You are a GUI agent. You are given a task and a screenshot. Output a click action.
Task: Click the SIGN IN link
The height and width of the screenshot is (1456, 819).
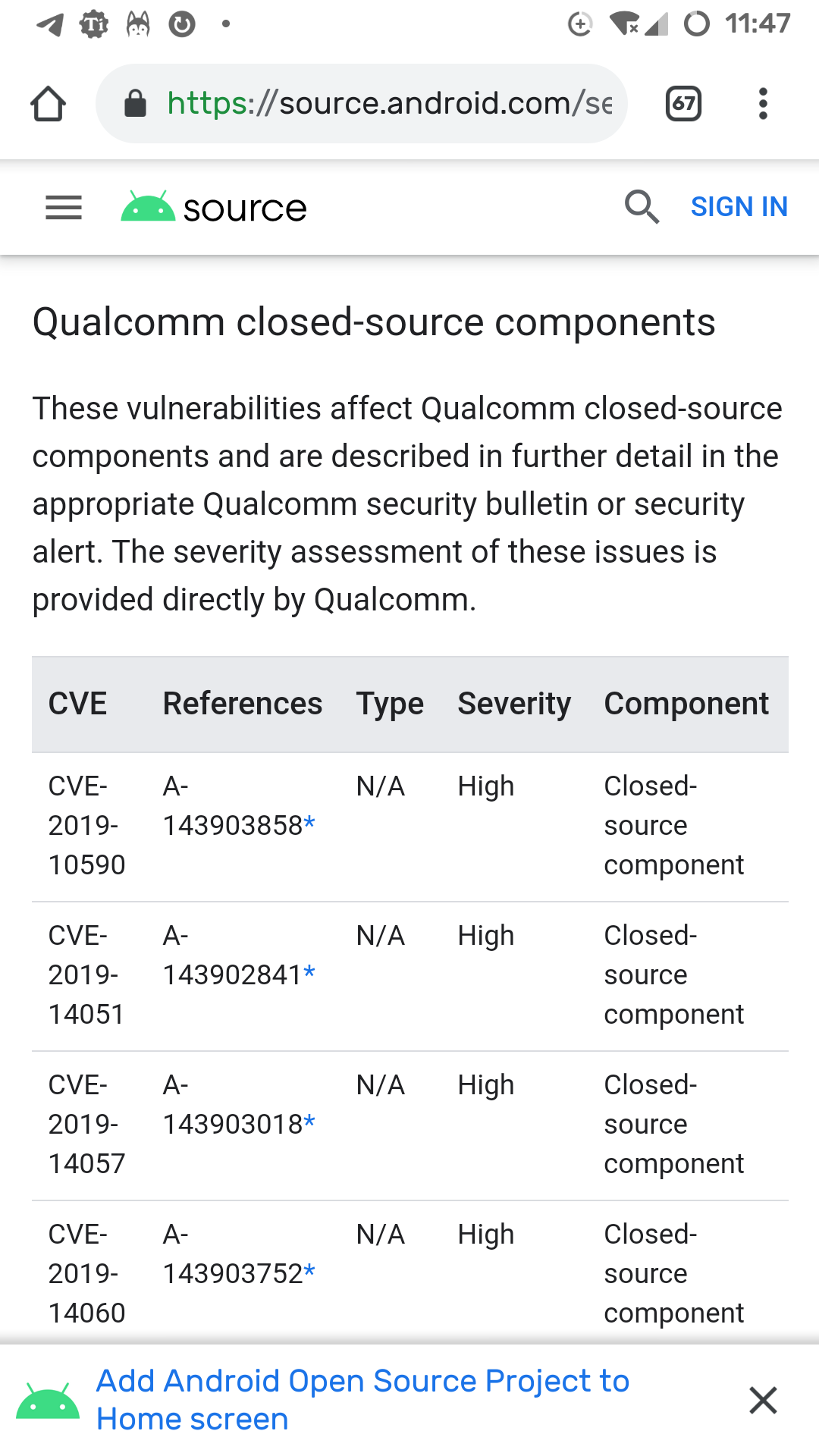739,207
